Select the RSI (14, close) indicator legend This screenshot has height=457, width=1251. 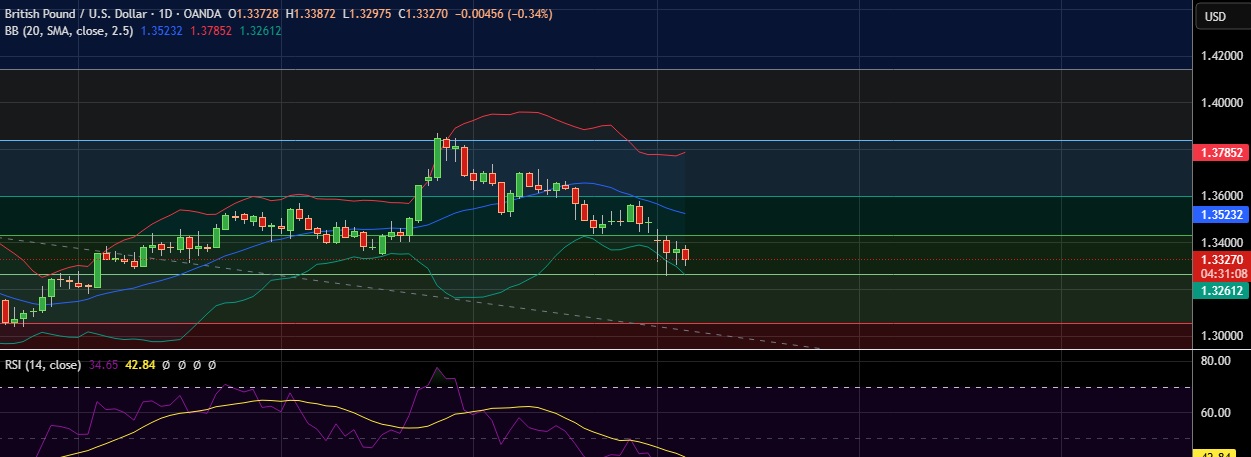(42, 366)
